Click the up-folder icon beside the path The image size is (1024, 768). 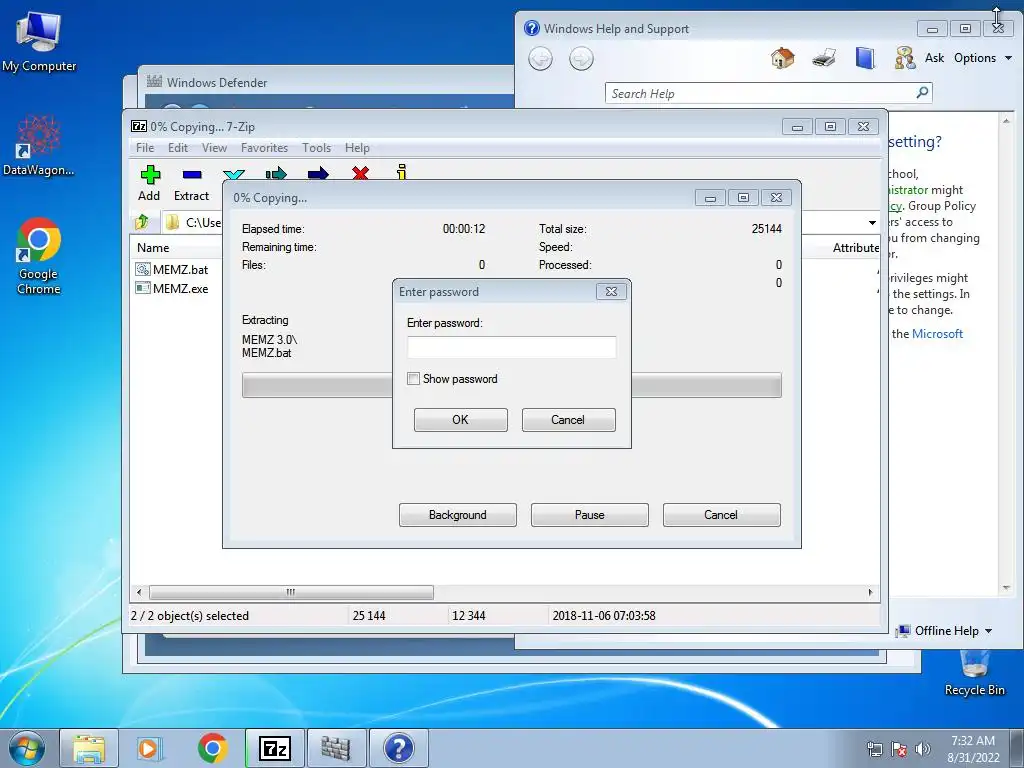coord(142,222)
